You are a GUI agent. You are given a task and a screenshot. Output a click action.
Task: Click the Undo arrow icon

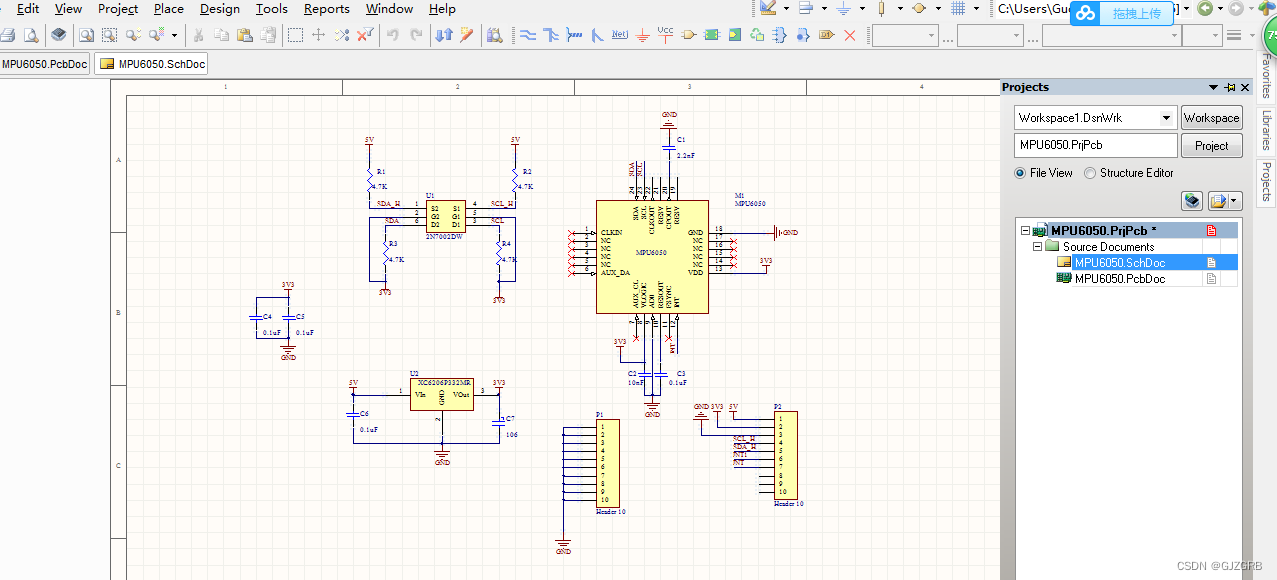[x=392, y=35]
